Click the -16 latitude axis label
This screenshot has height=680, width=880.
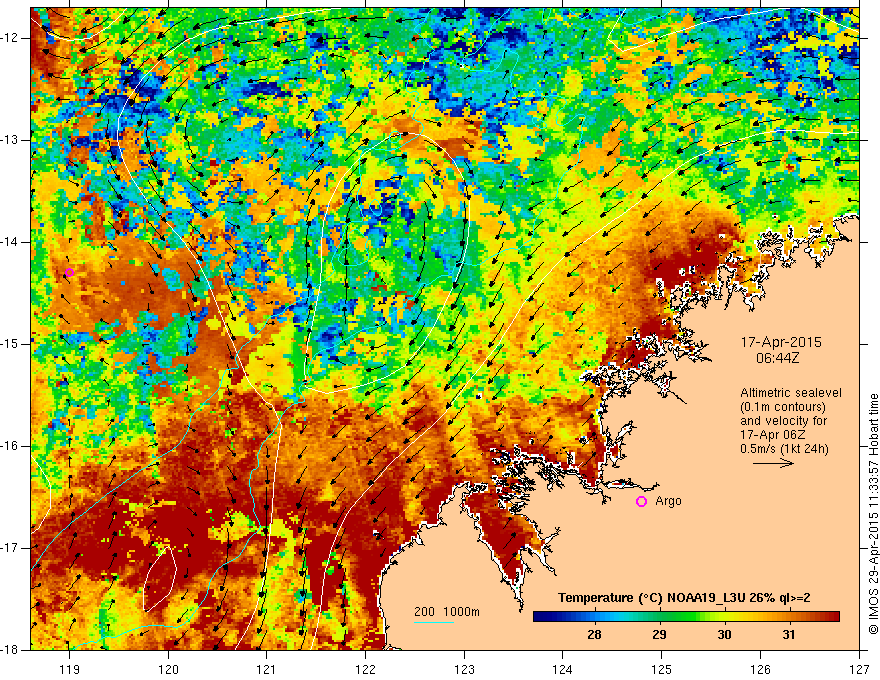[11, 446]
